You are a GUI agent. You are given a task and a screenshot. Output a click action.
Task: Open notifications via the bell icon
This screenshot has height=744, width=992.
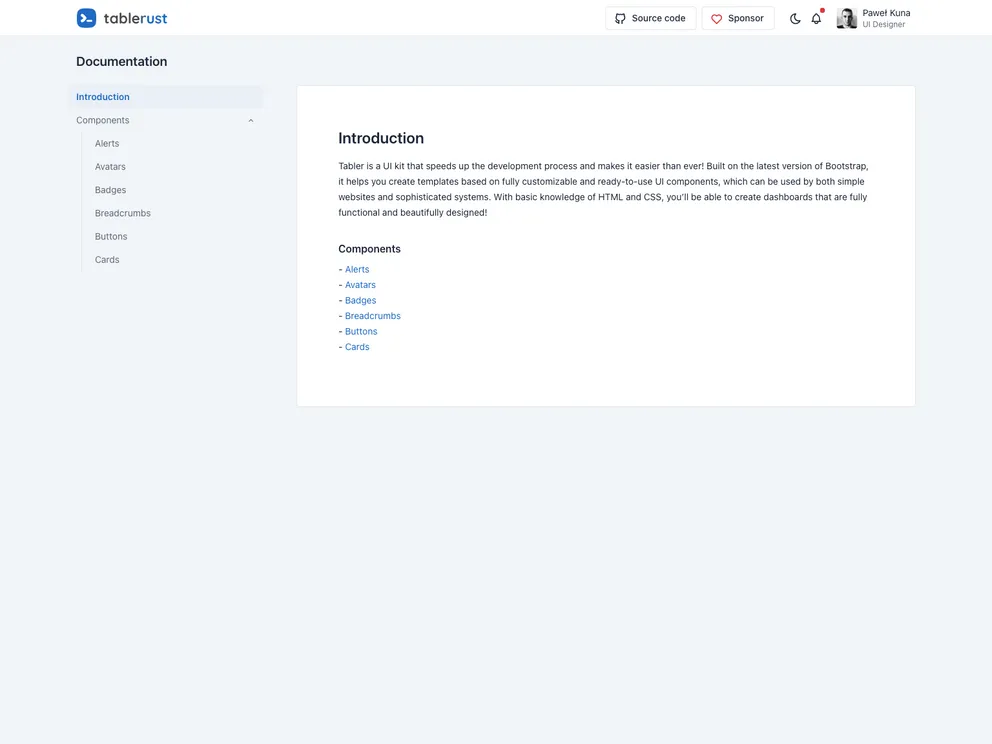coord(815,17)
